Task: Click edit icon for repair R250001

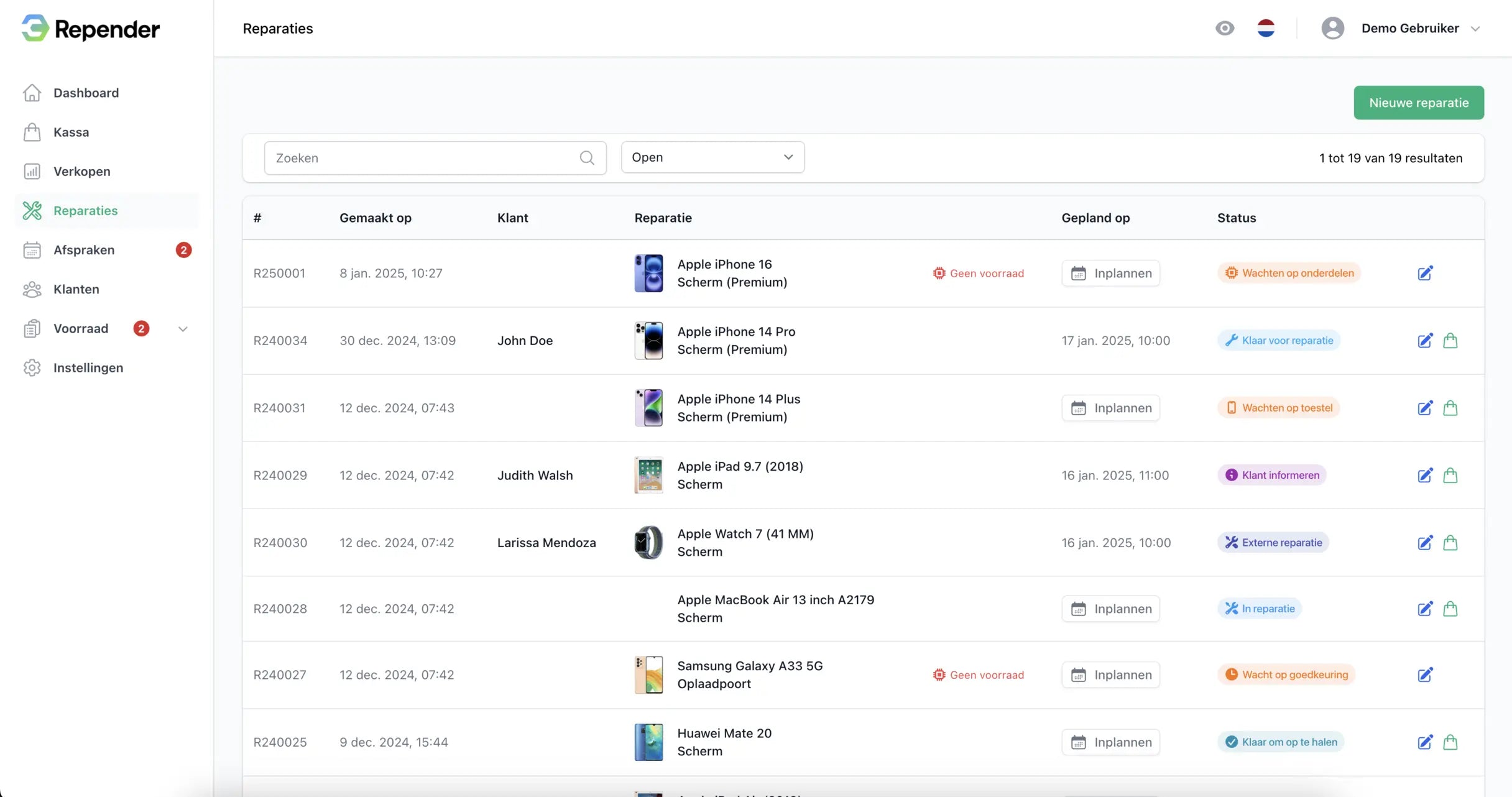Action: tap(1425, 273)
